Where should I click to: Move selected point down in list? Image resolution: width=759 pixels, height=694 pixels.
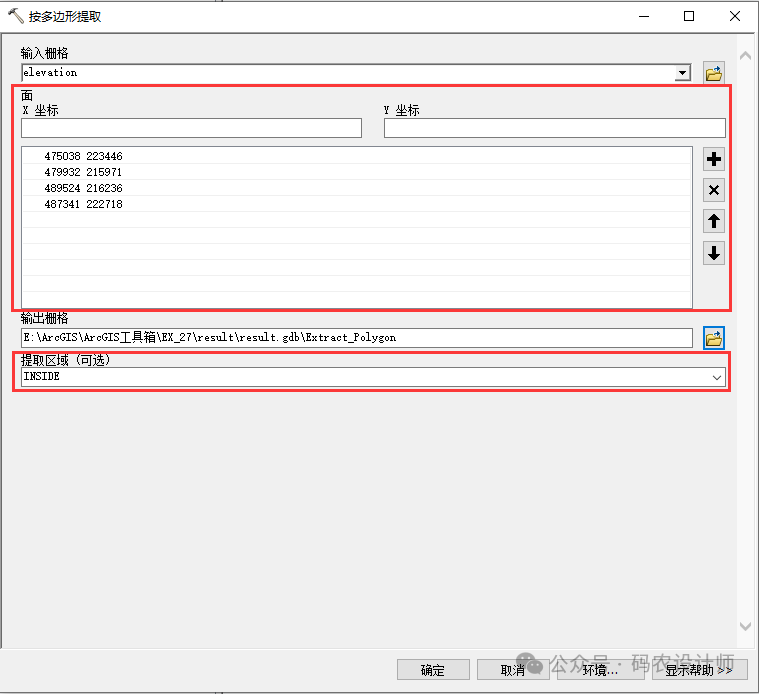click(x=713, y=253)
